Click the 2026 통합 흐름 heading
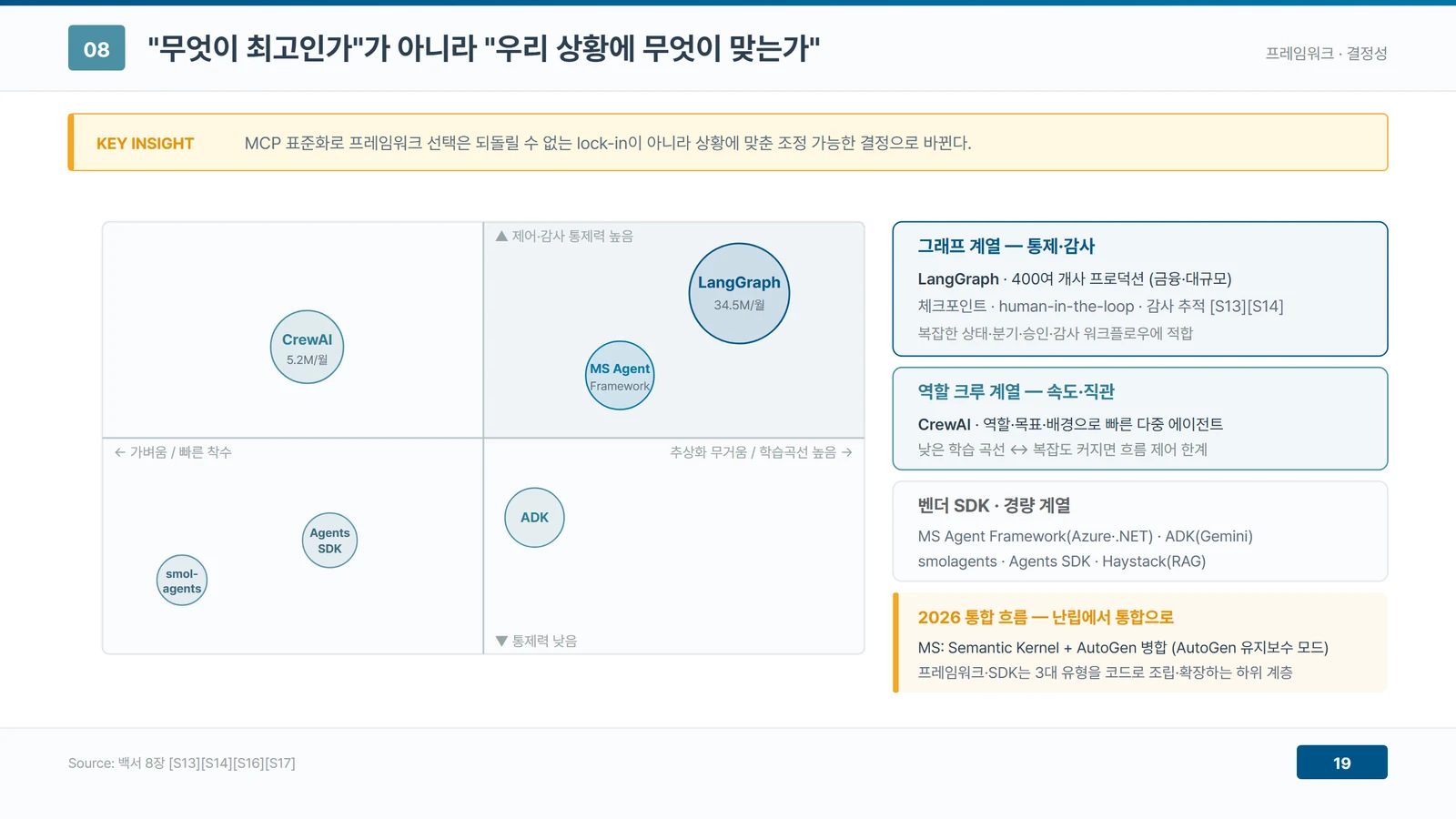Screen dimensions: 1456x819 [x=1046, y=617]
